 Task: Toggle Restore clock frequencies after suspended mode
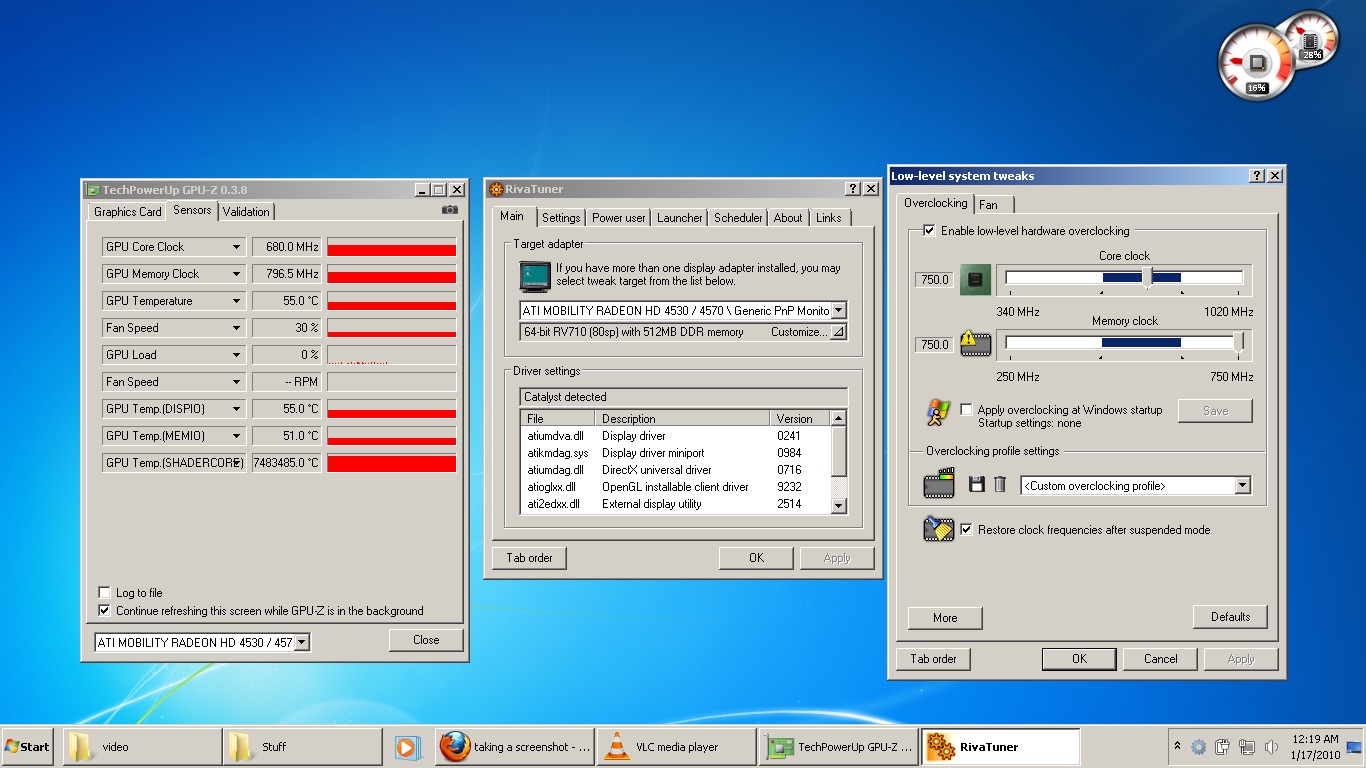pos(966,530)
